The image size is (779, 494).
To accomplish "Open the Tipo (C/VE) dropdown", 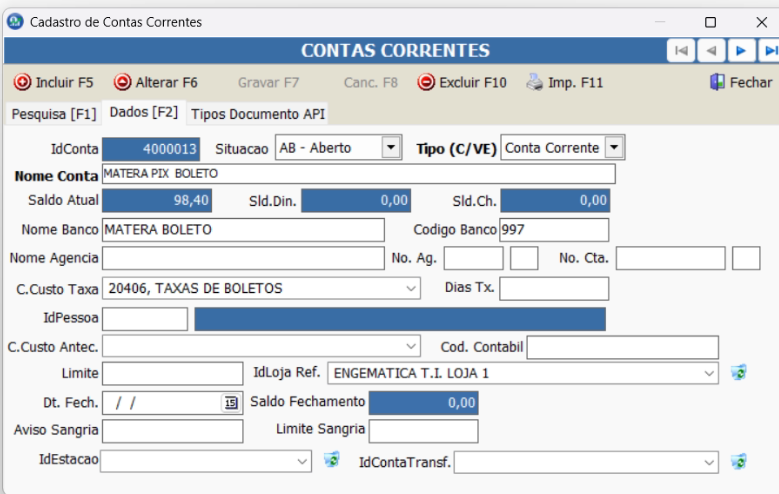I will (614, 148).
